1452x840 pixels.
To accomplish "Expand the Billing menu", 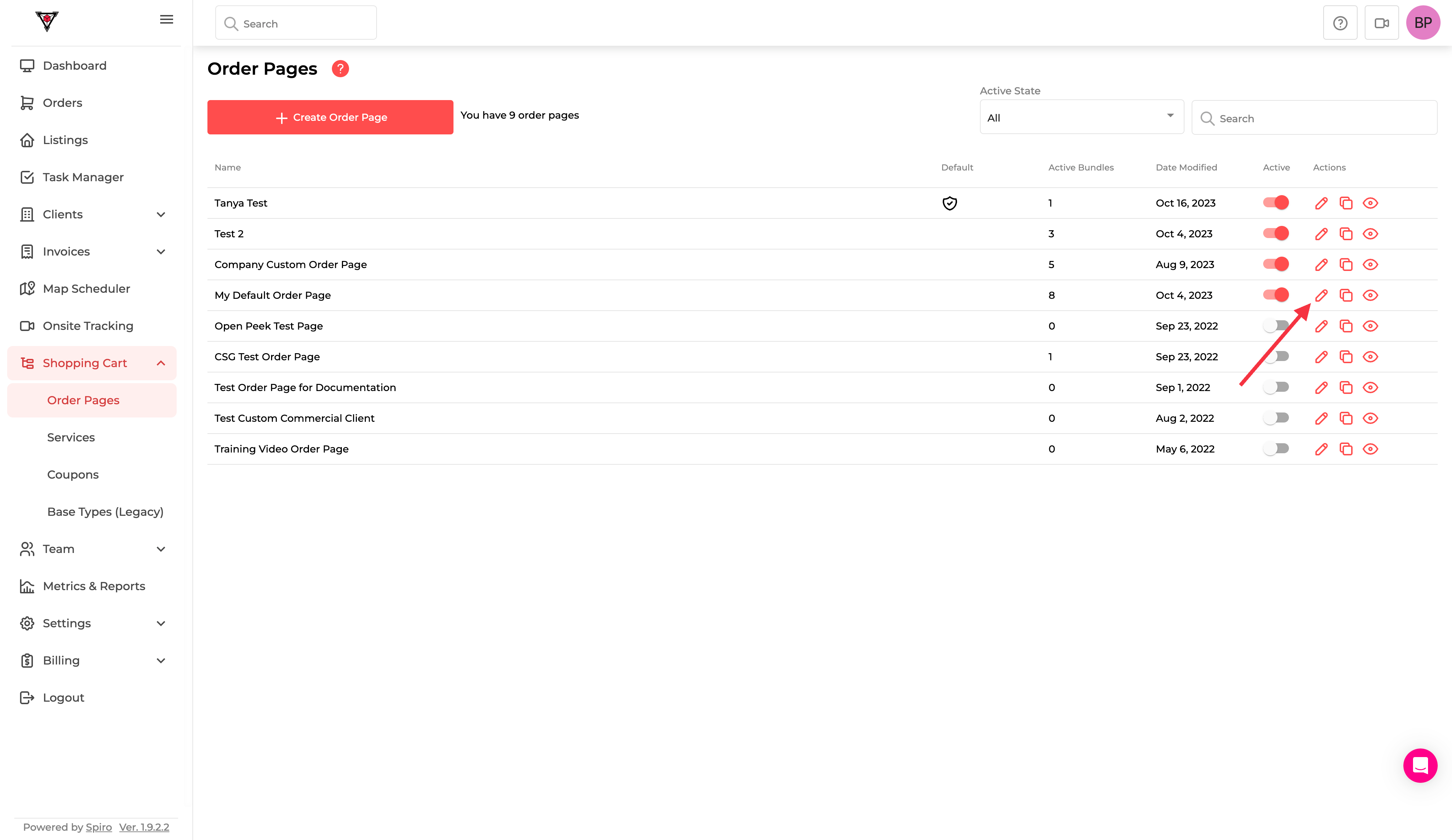I will [92, 661].
